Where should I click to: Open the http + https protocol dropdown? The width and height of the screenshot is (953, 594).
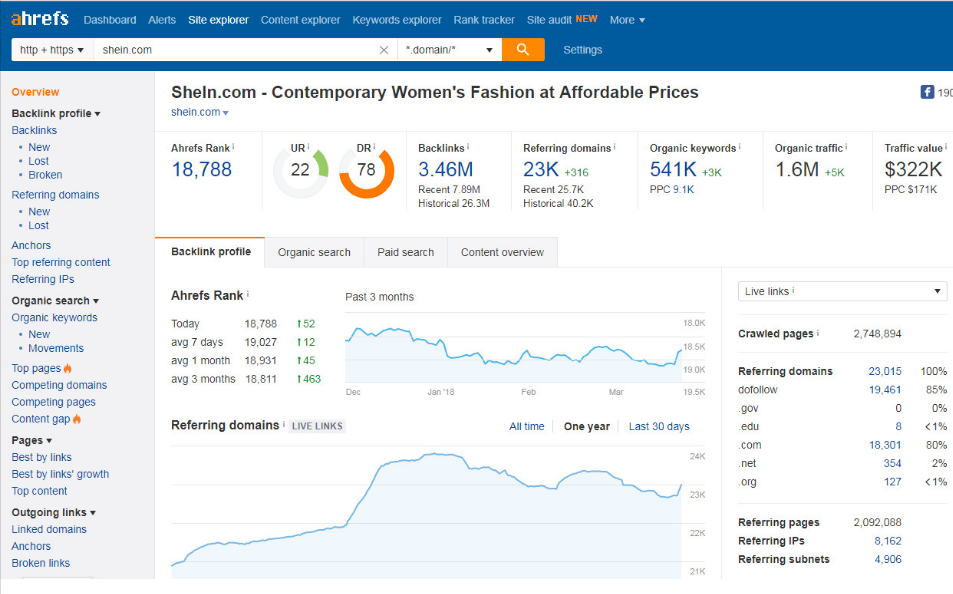pos(52,50)
